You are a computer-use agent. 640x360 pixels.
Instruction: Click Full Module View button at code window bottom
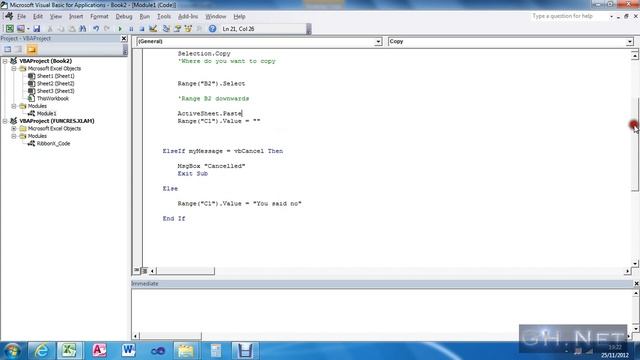click(144, 271)
